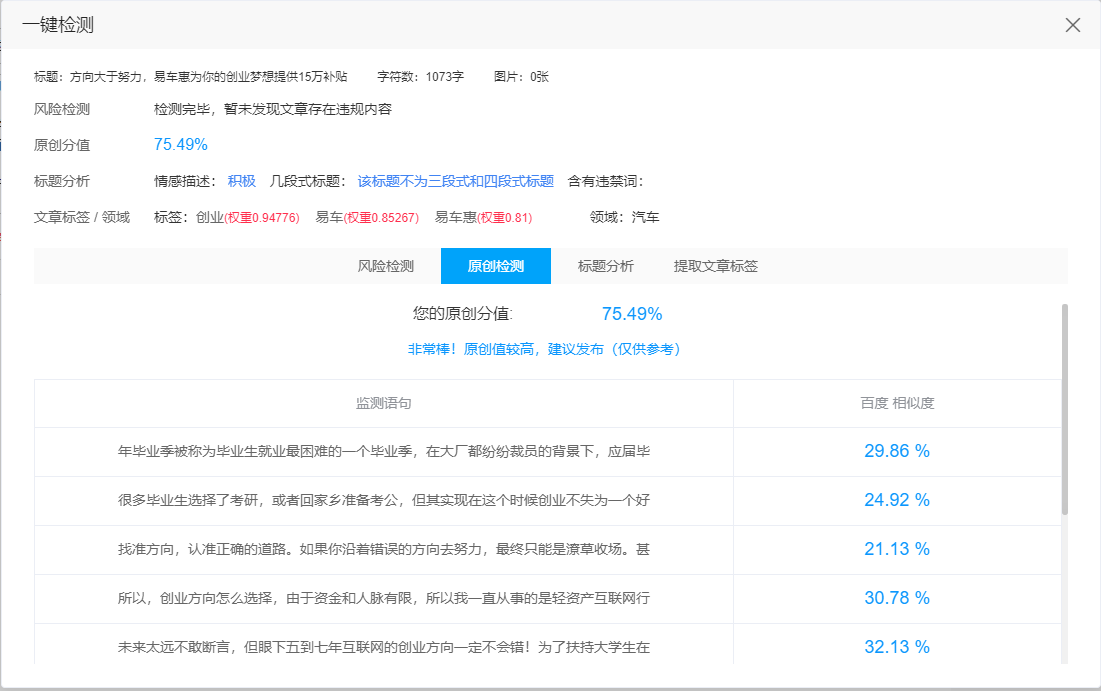The image size is (1101, 691).
Task: Click the 积极 sentiment value
Action: click(x=242, y=181)
